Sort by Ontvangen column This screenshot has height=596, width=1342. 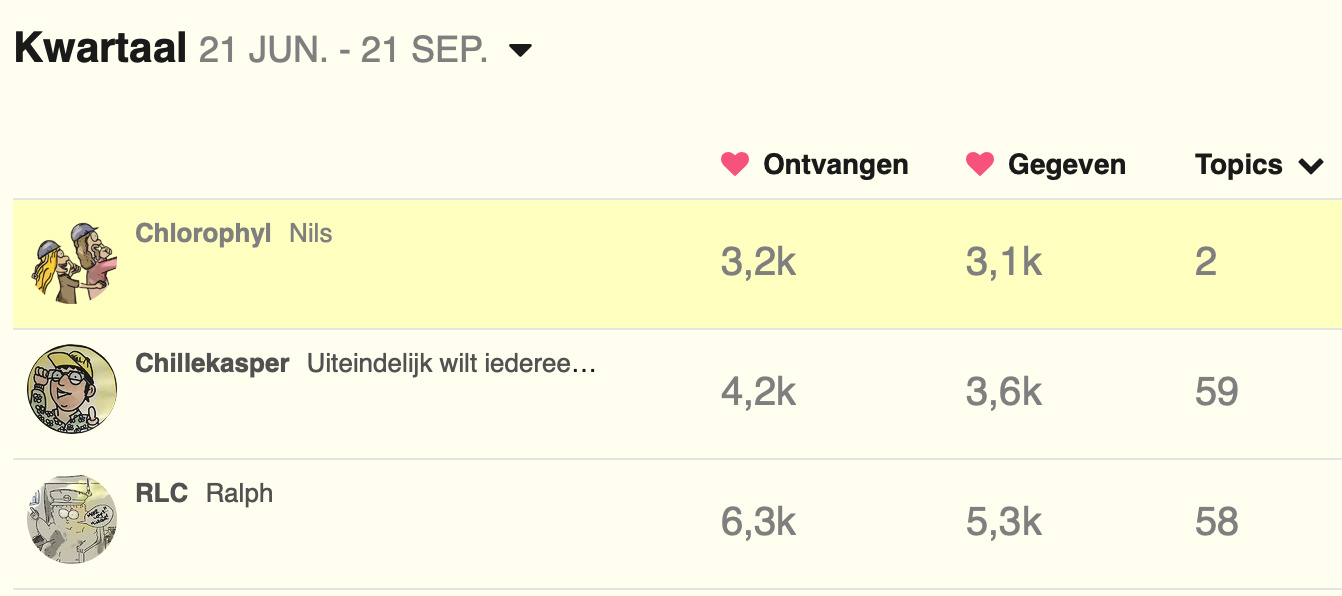836,165
